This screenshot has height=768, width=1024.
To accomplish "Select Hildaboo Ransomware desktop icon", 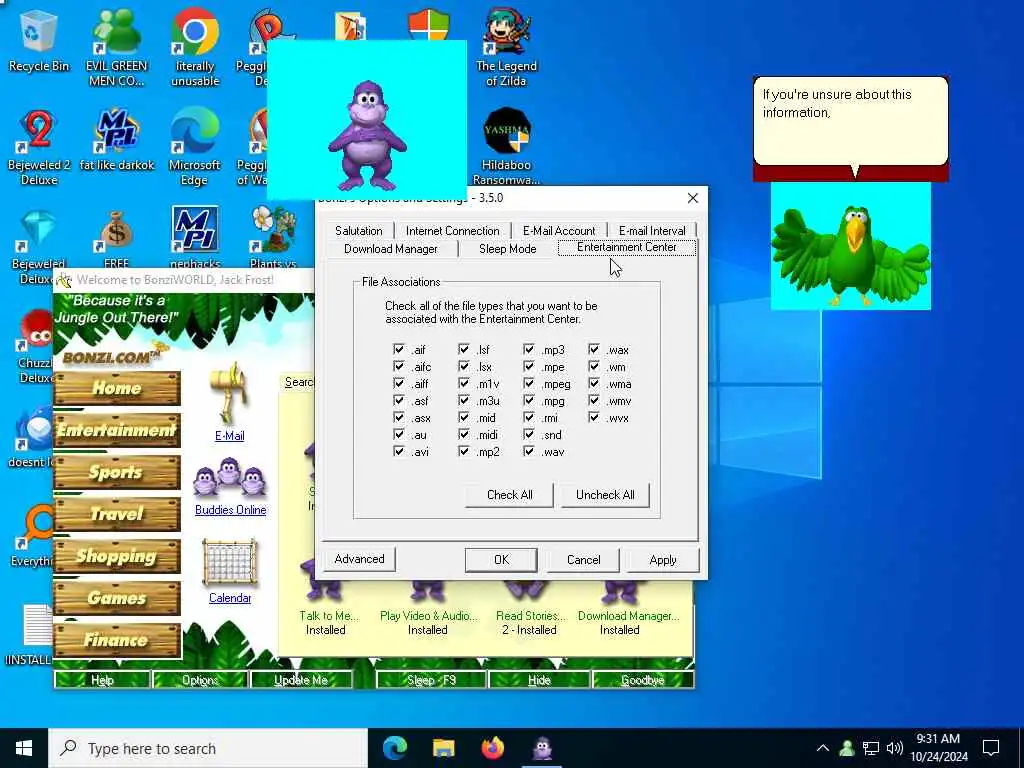I will pos(506,148).
